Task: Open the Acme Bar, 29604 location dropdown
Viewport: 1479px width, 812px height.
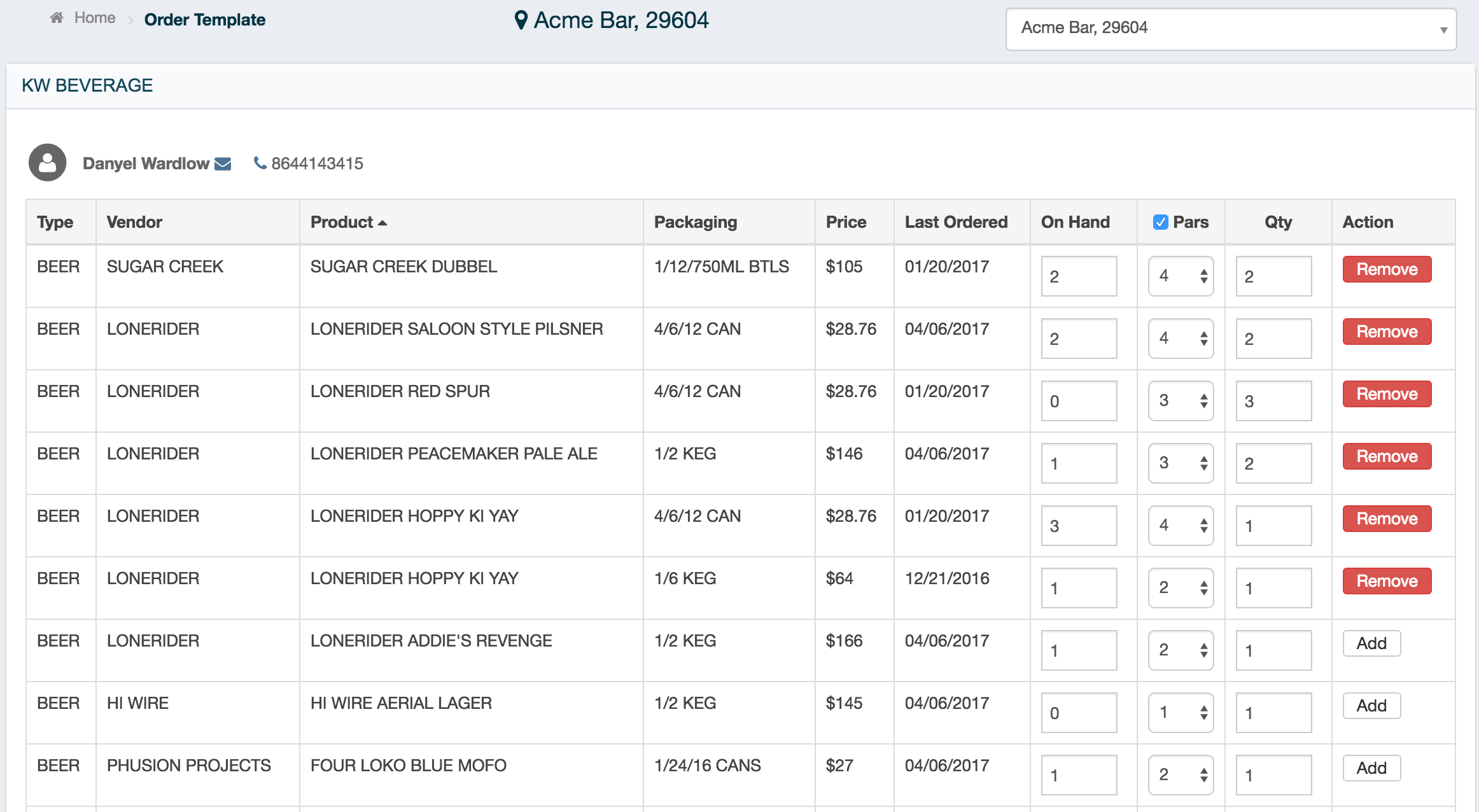Action: [1231, 29]
